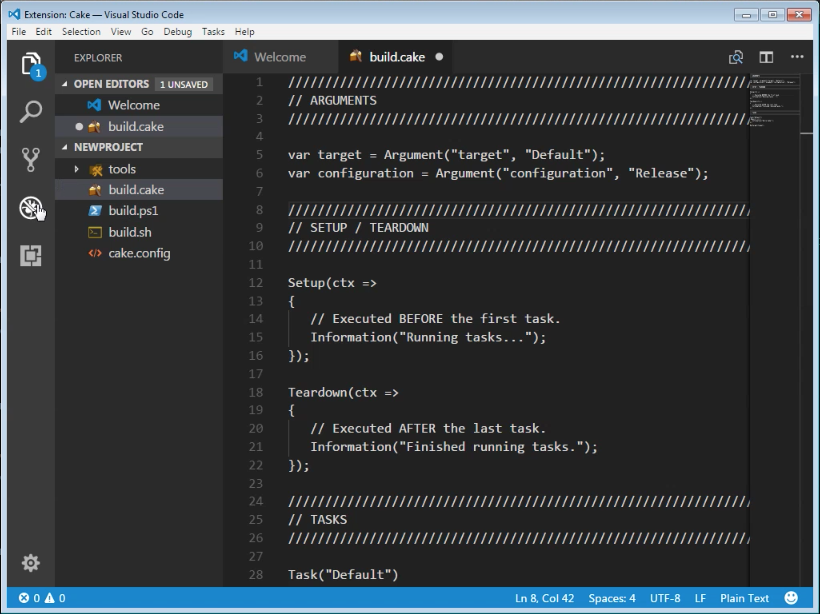Change indentation via Spaces: 4

612,598
